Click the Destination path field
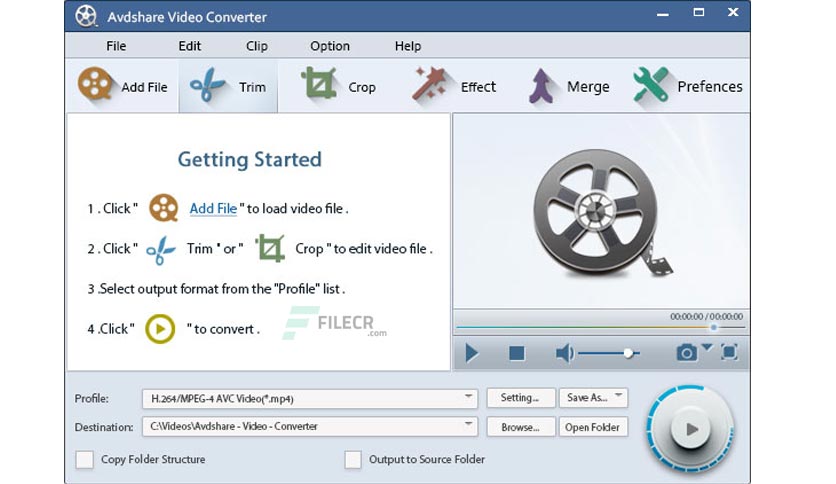The width and height of the screenshot is (836, 484). [310, 426]
